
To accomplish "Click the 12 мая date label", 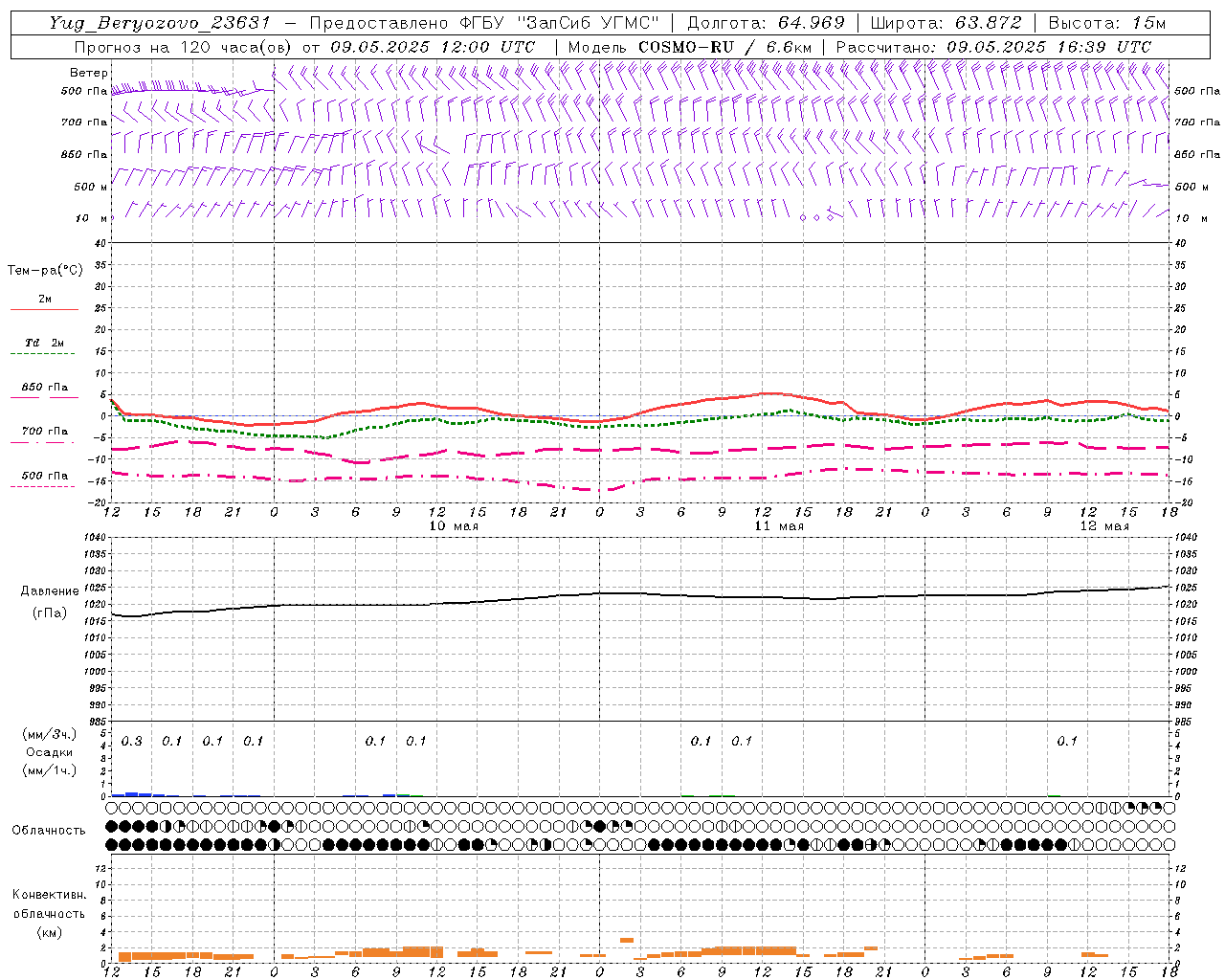I will coord(1104,526).
